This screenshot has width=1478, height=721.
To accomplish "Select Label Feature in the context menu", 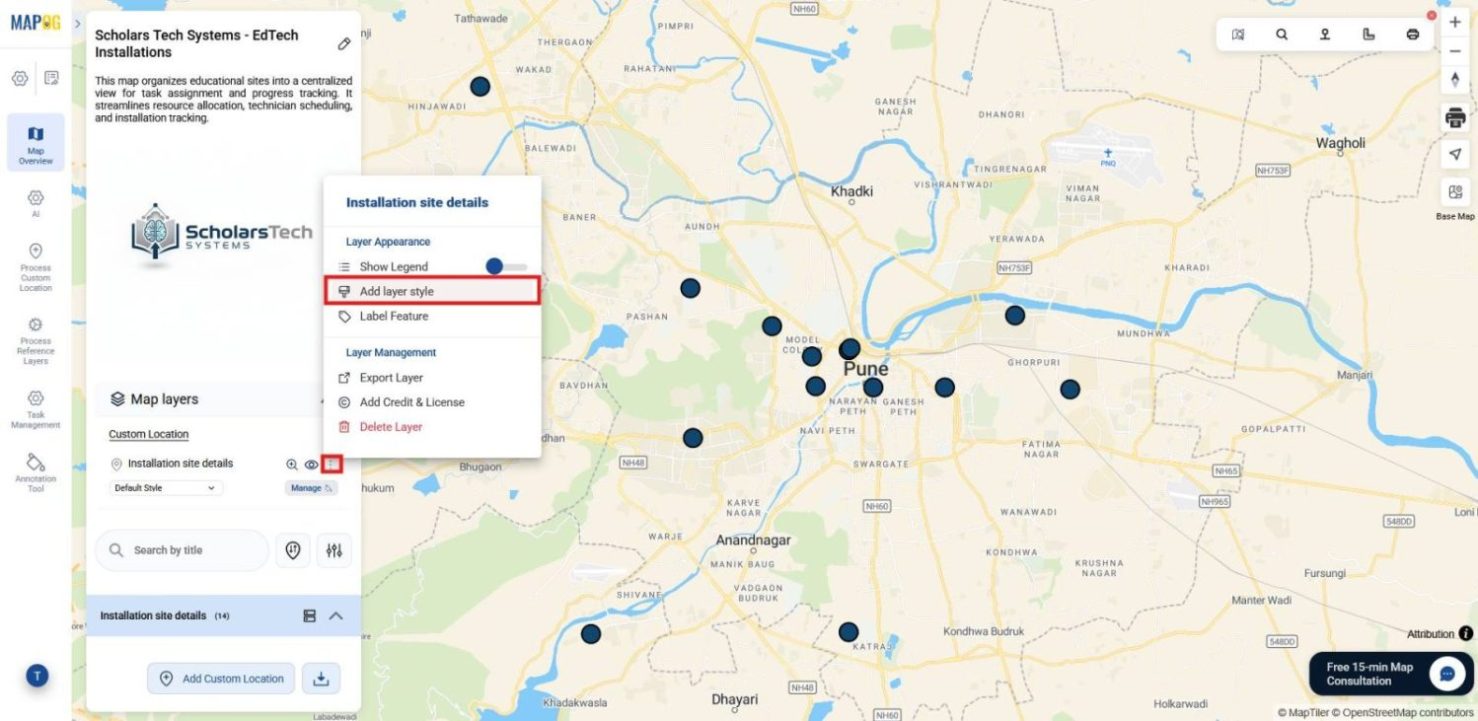I will tap(394, 316).
